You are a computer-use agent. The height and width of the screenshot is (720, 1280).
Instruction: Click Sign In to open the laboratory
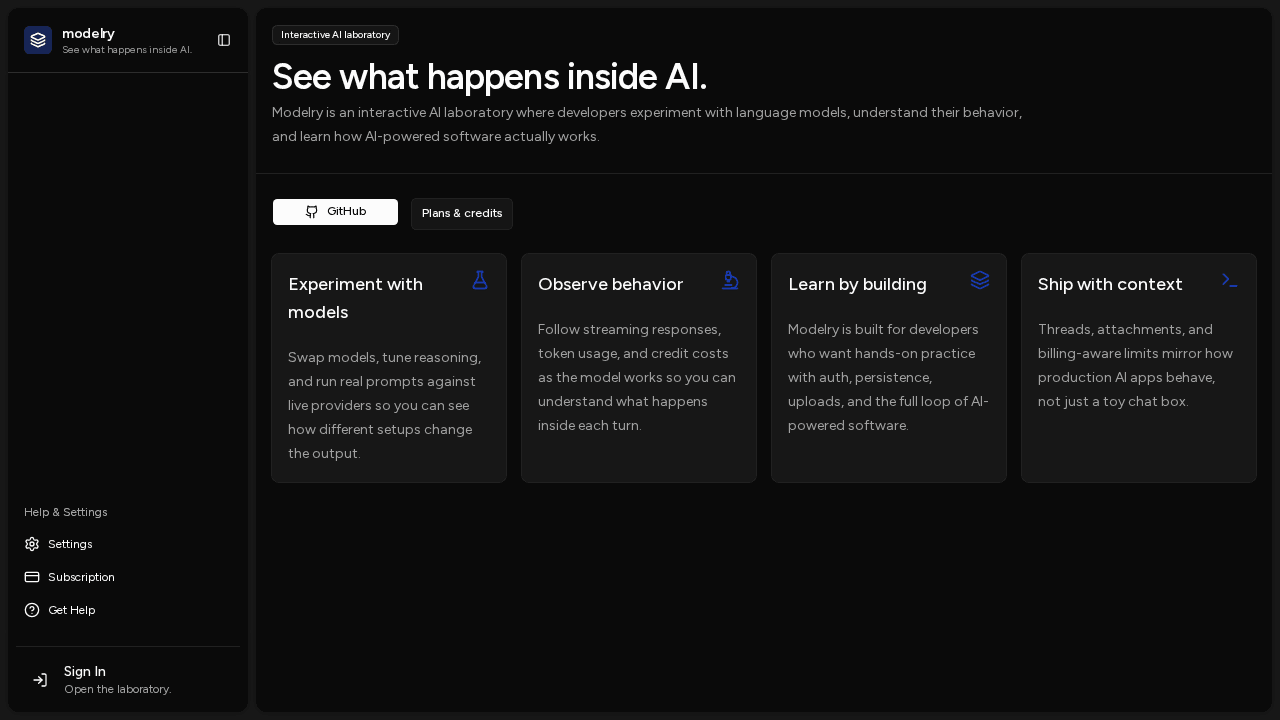point(128,680)
